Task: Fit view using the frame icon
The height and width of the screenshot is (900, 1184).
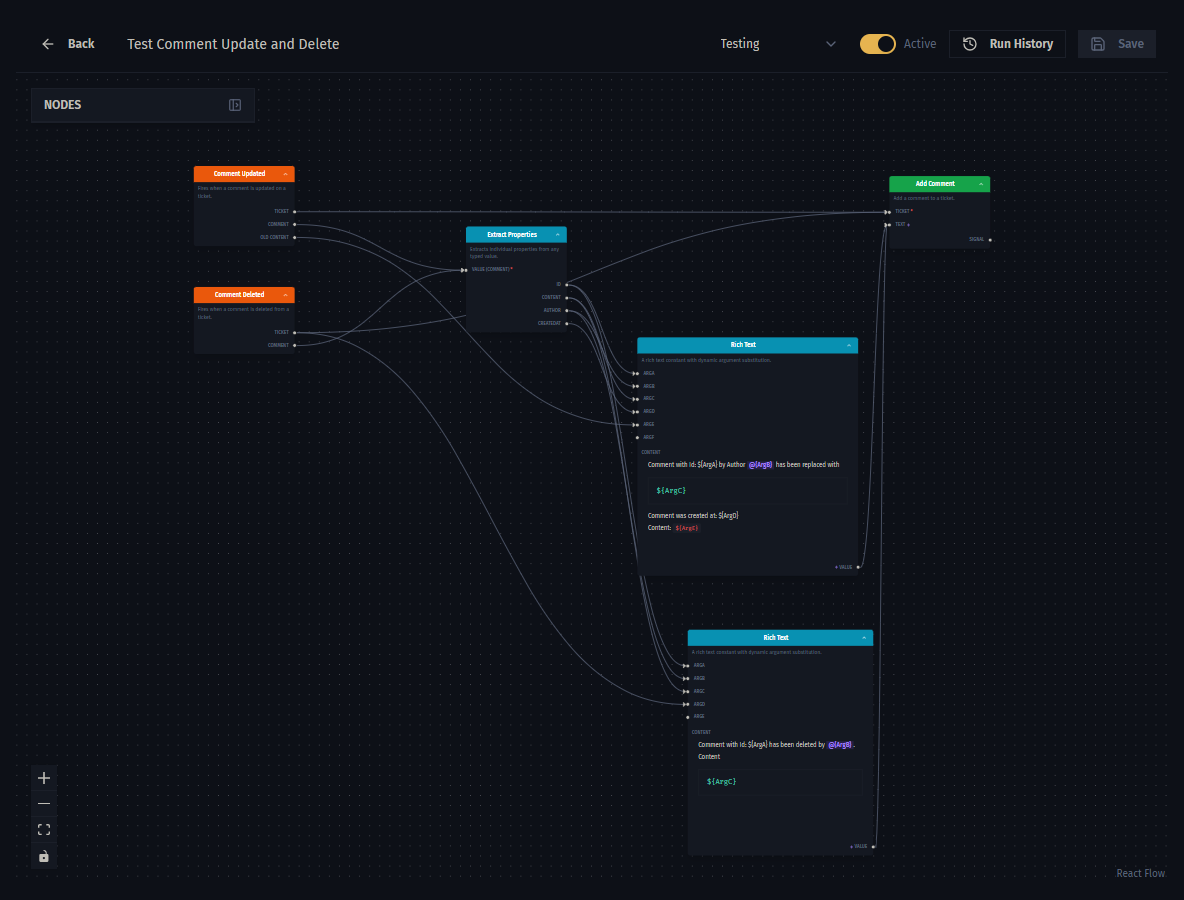Action: click(44, 830)
